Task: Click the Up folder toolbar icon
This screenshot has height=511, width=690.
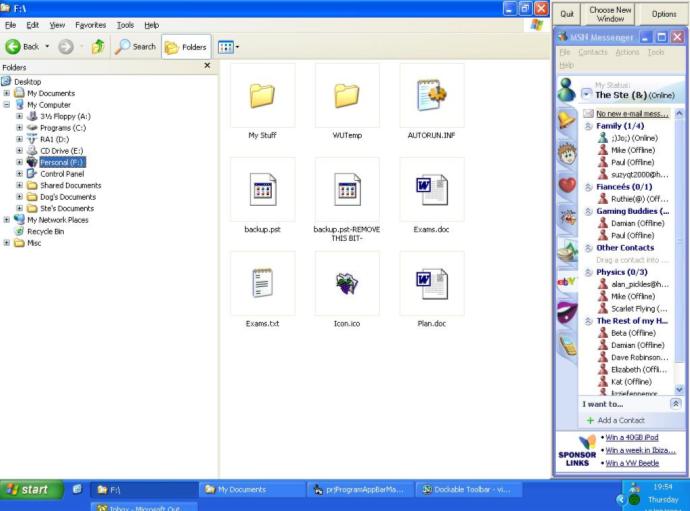Action: 97,47
